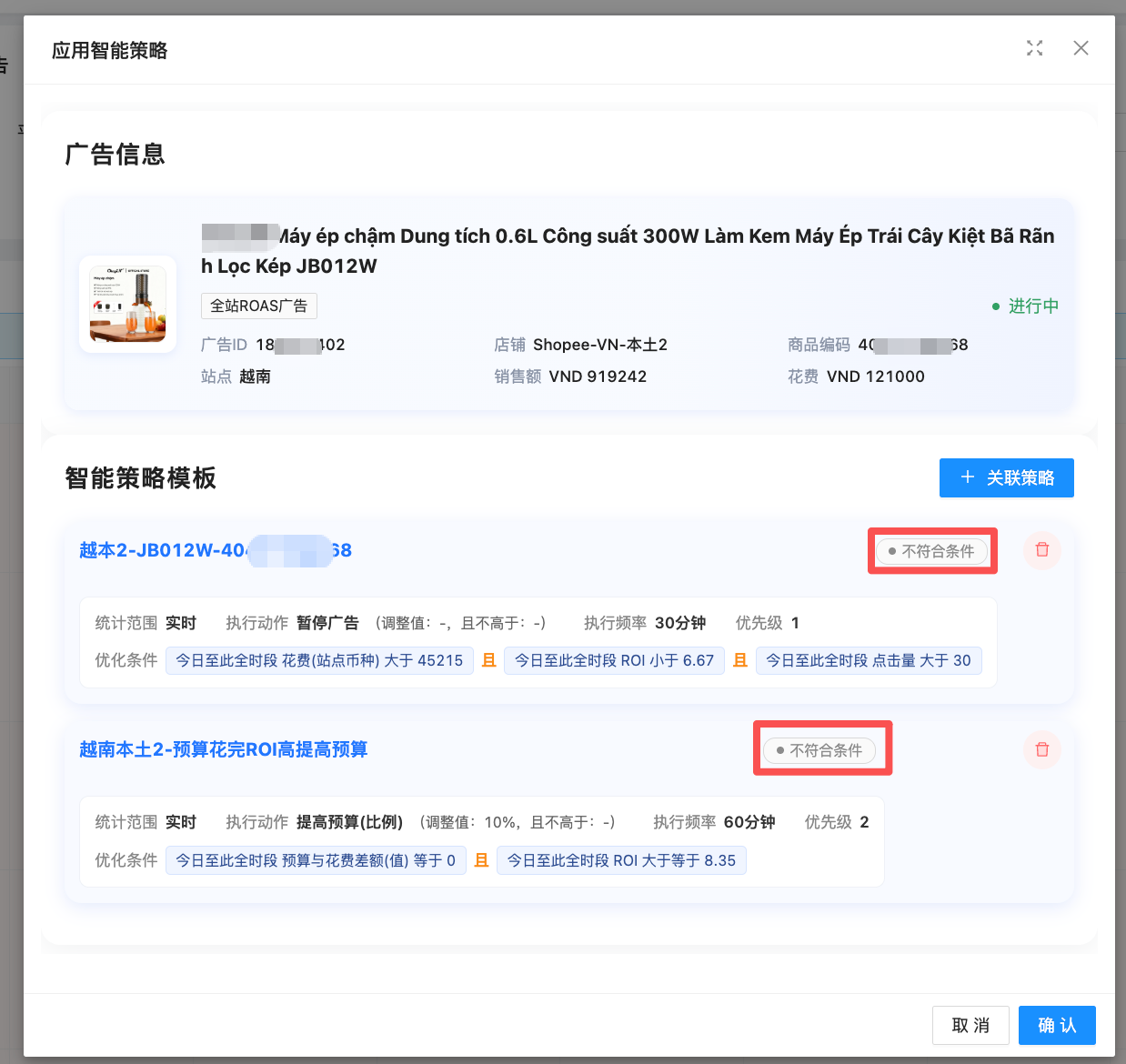Click 不符合条件 badge of 越本2-JB012W strategy
Screen dimensions: 1126x1064
click(x=931, y=551)
